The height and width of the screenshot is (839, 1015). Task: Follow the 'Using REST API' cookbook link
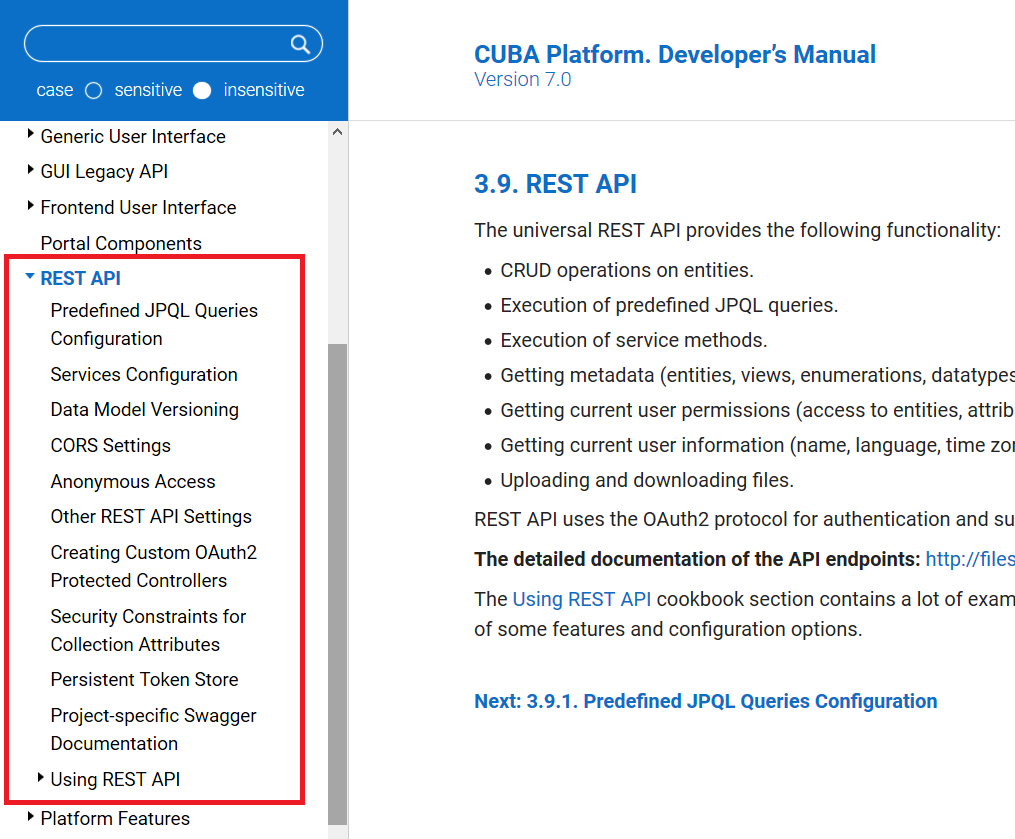(582, 599)
